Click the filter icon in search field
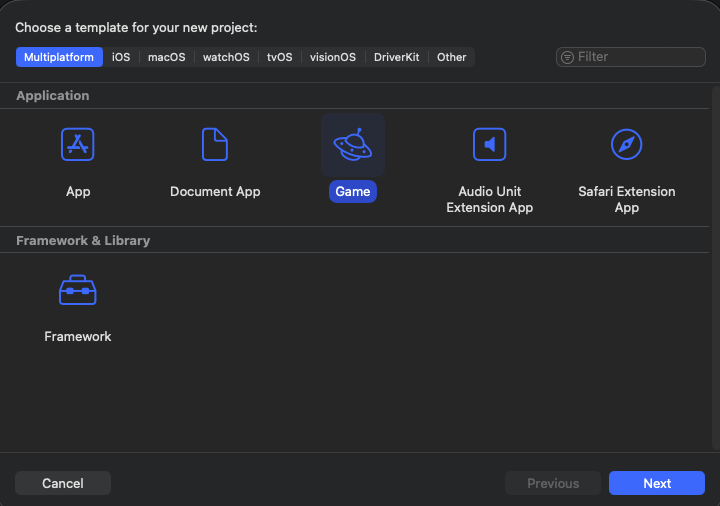Screen dimensions: 720x506 pos(567,57)
